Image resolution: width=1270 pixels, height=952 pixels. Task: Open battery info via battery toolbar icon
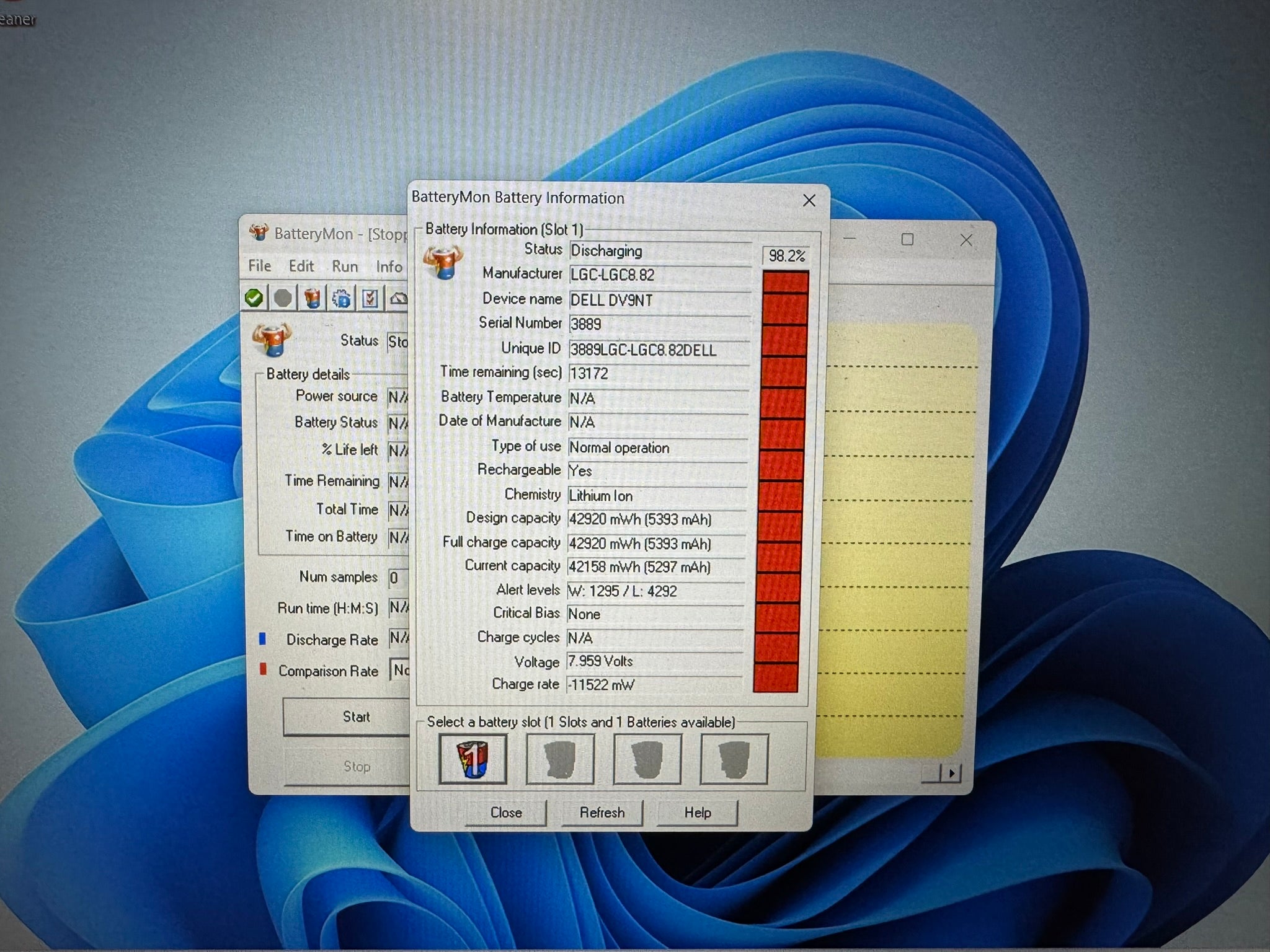point(313,298)
